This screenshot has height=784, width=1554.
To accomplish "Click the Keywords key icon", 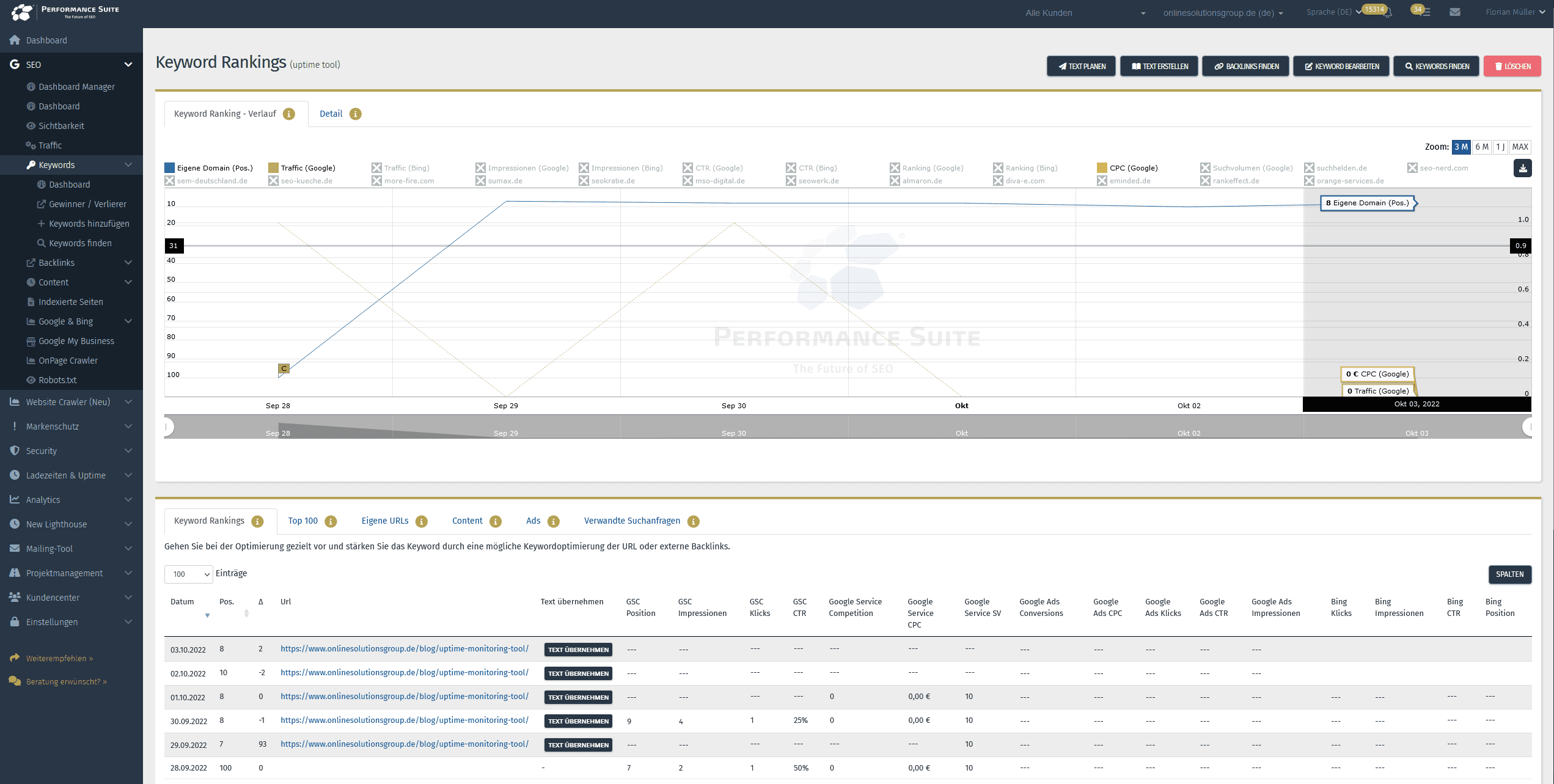I will pos(31,165).
